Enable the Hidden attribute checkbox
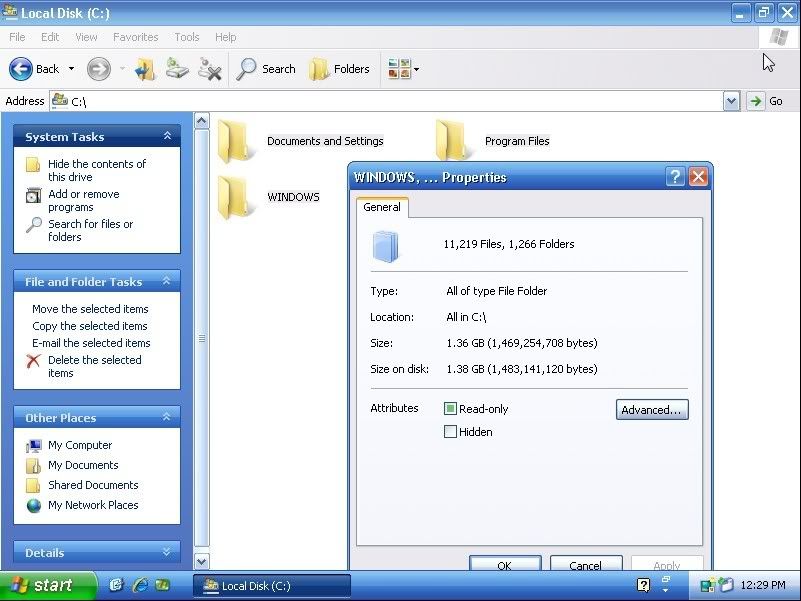This screenshot has width=801, height=601. (450, 432)
